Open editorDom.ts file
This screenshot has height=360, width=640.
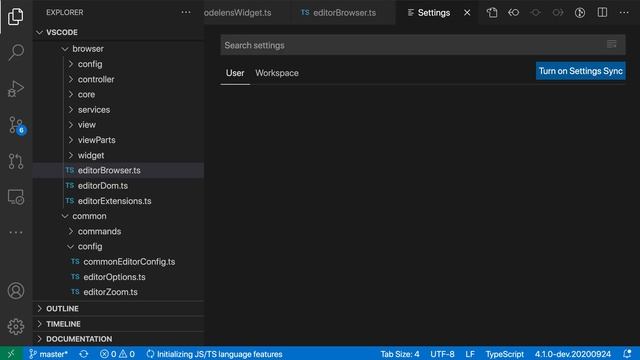(118, 186)
